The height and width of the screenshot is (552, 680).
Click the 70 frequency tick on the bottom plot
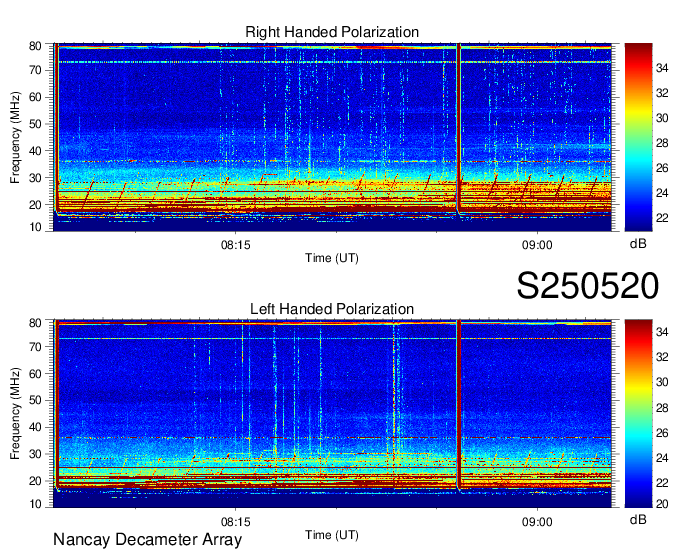(x=35, y=346)
